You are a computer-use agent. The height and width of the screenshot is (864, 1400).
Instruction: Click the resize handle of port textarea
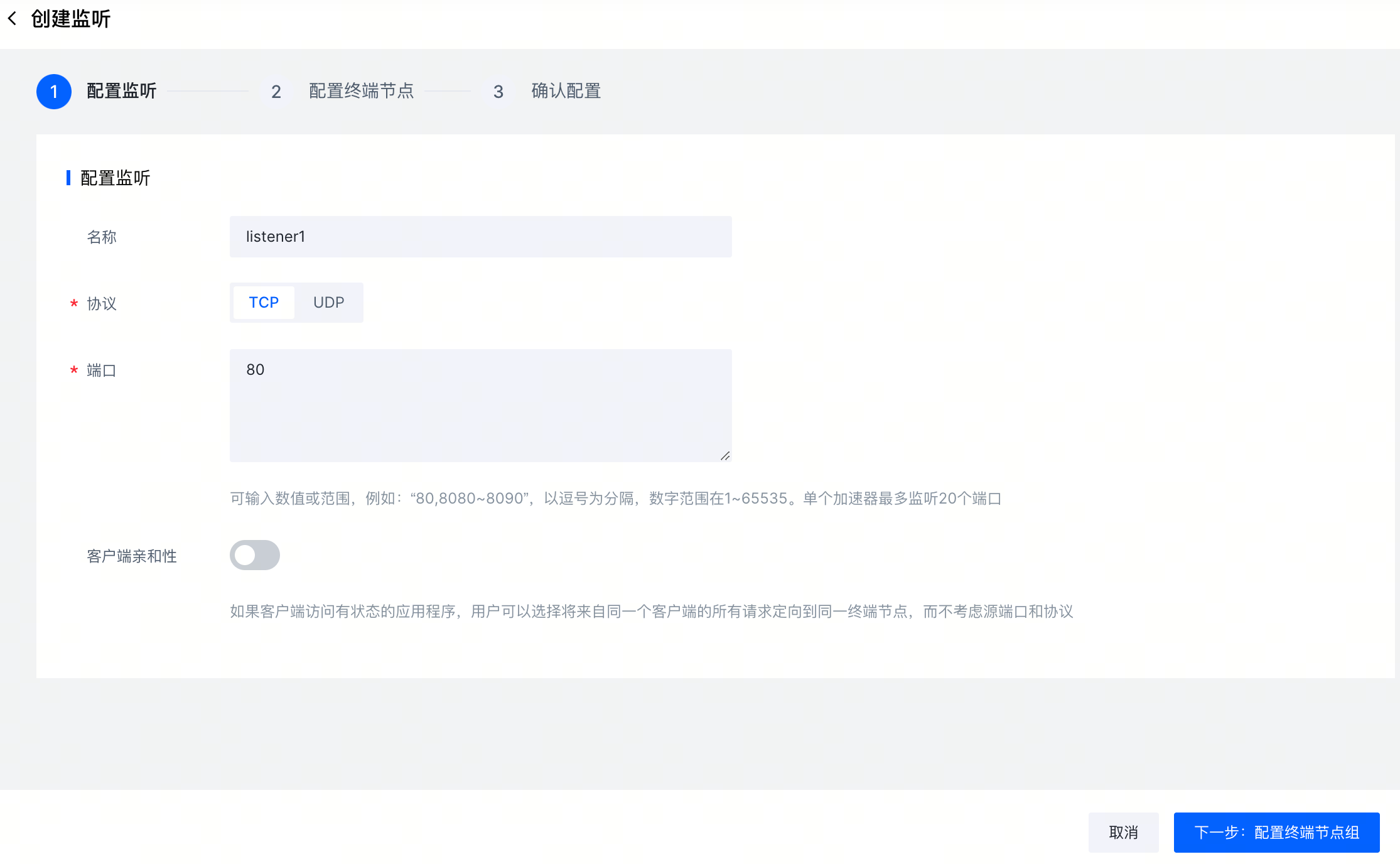point(725,456)
